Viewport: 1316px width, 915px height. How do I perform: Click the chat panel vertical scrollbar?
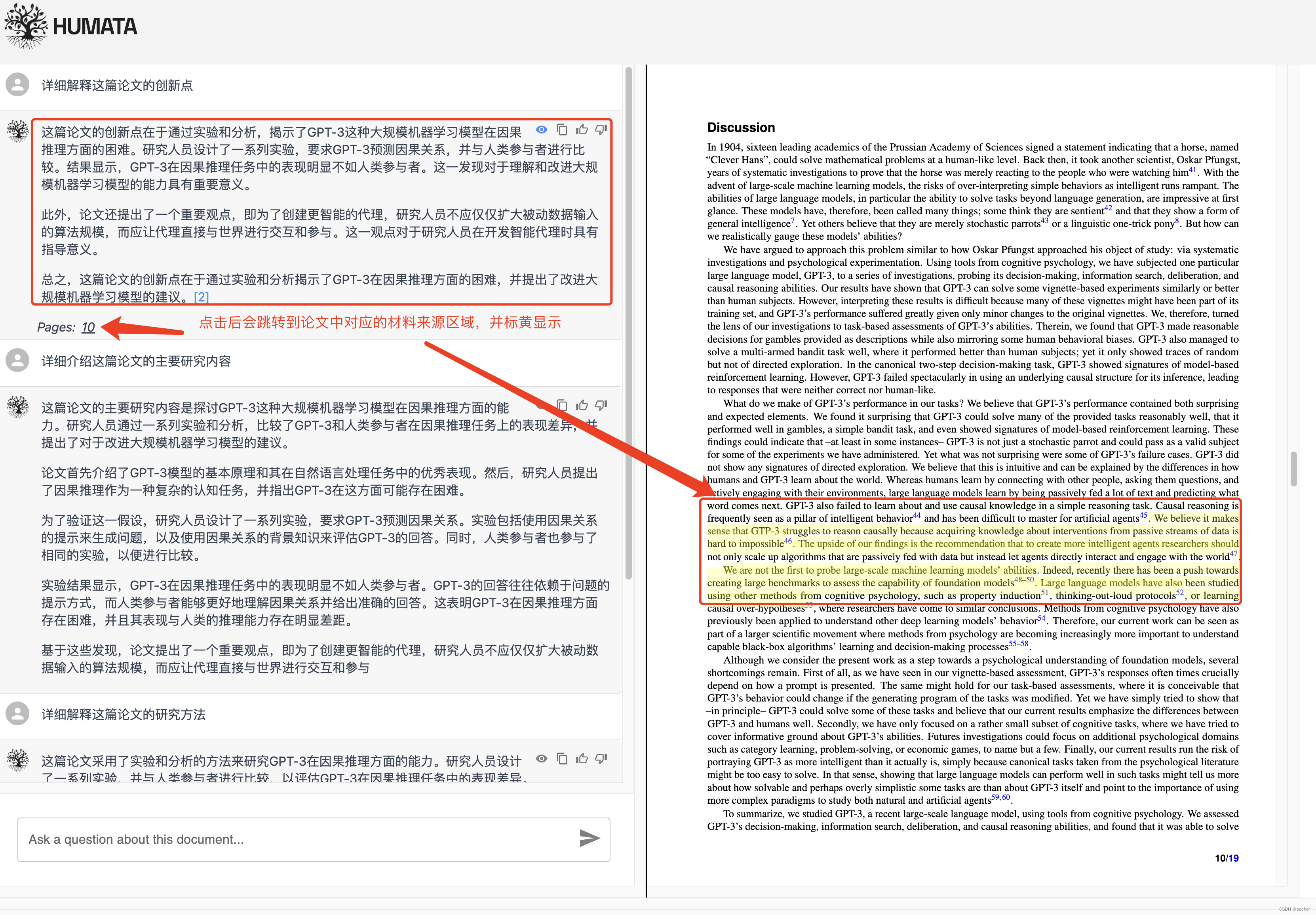(x=628, y=321)
